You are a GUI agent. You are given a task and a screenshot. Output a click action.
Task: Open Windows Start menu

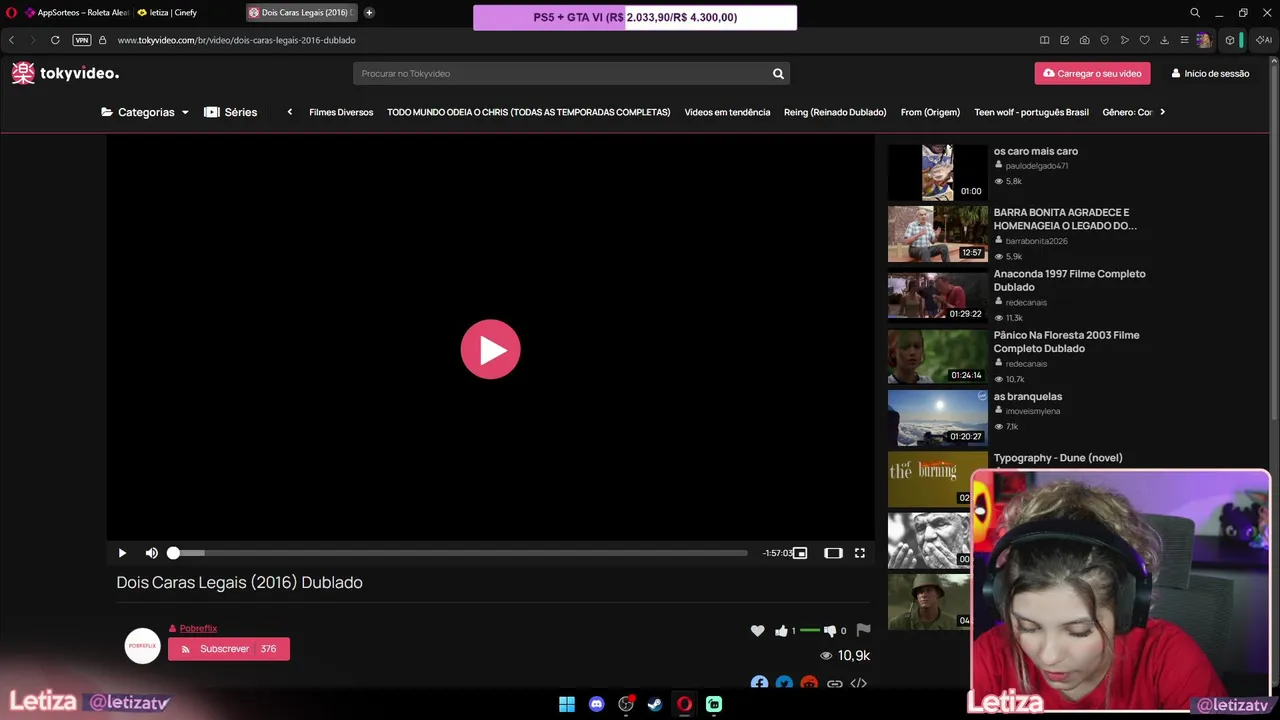pyautogui.click(x=567, y=704)
